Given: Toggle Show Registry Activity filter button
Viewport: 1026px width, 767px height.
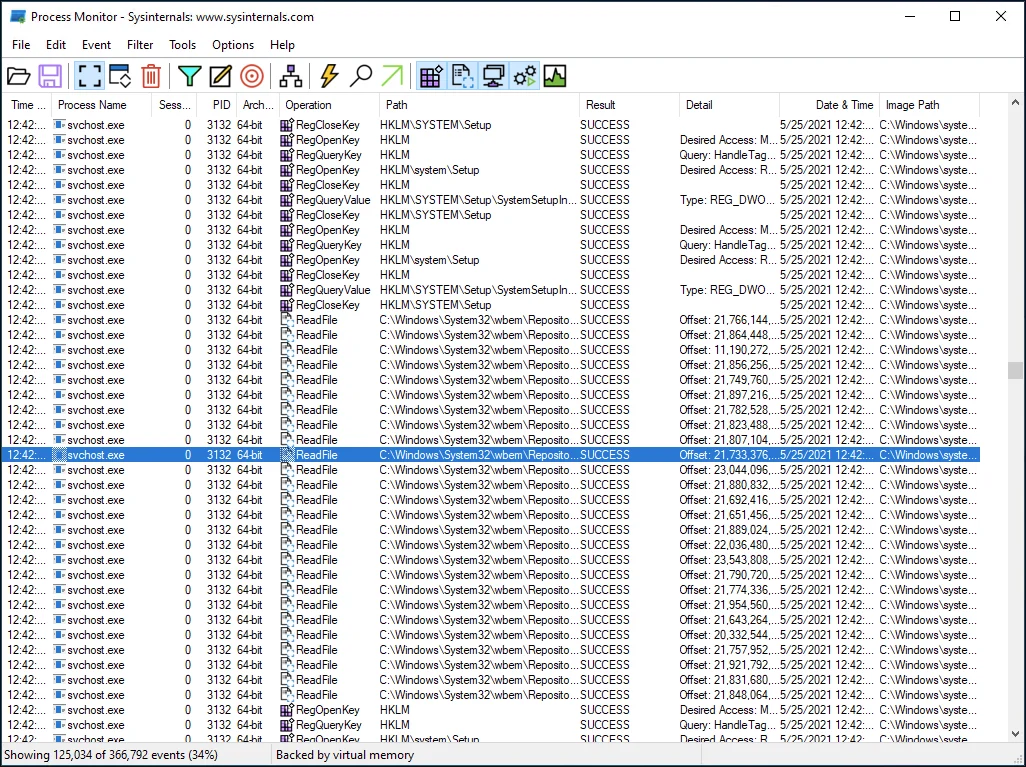Looking at the screenshot, I should pos(431,77).
